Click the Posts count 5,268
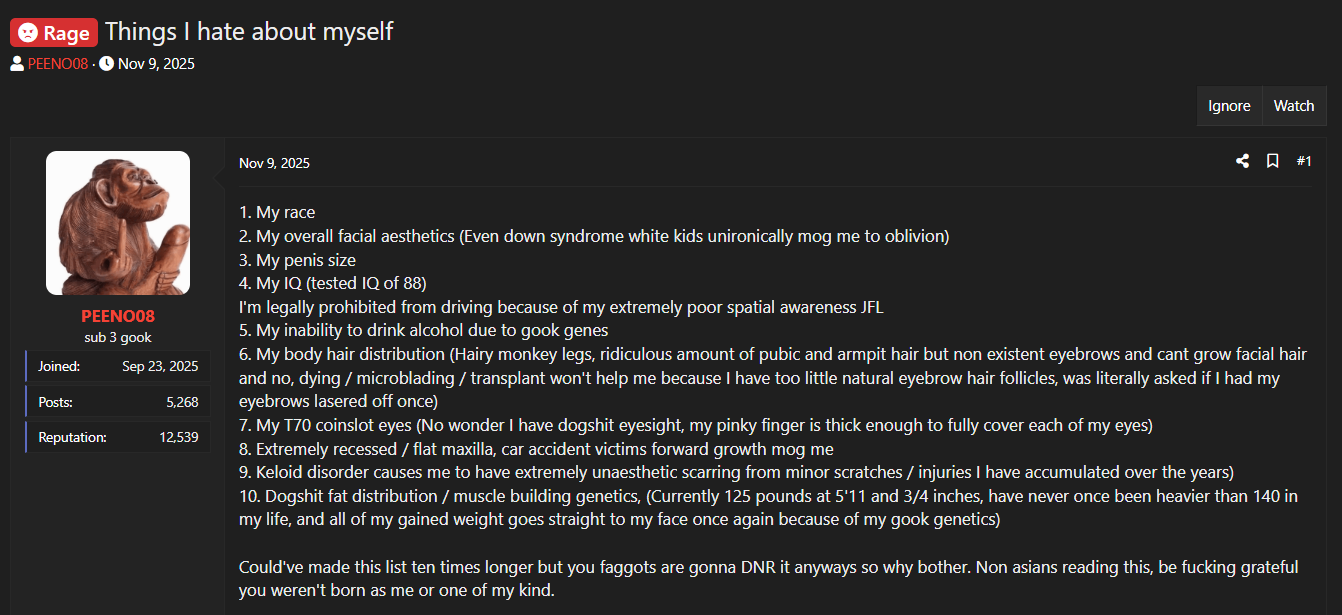The image size is (1342, 615). [181, 402]
